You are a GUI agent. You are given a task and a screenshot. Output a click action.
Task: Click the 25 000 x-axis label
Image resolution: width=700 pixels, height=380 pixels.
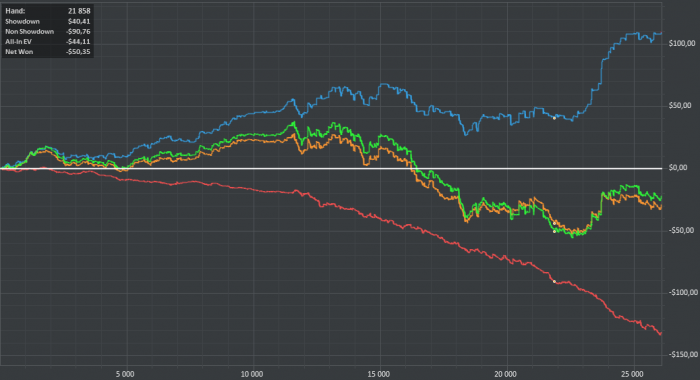click(632, 374)
